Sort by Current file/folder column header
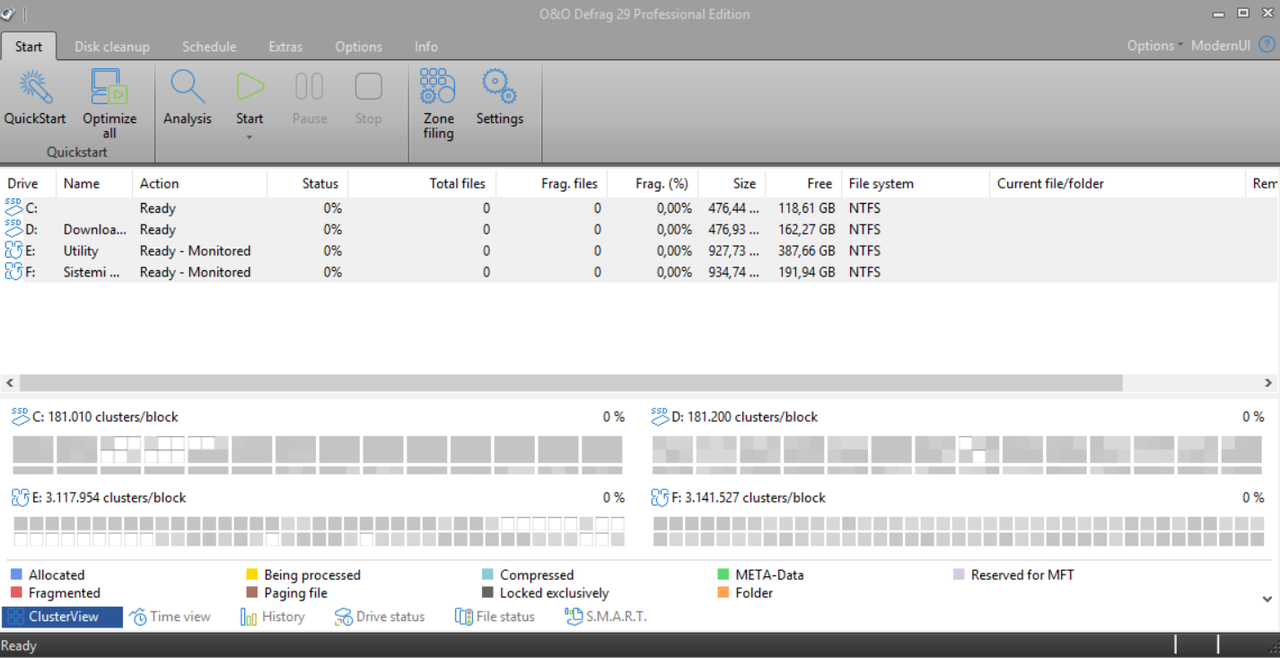Image resolution: width=1280 pixels, height=658 pixels. pos(1117,183)
